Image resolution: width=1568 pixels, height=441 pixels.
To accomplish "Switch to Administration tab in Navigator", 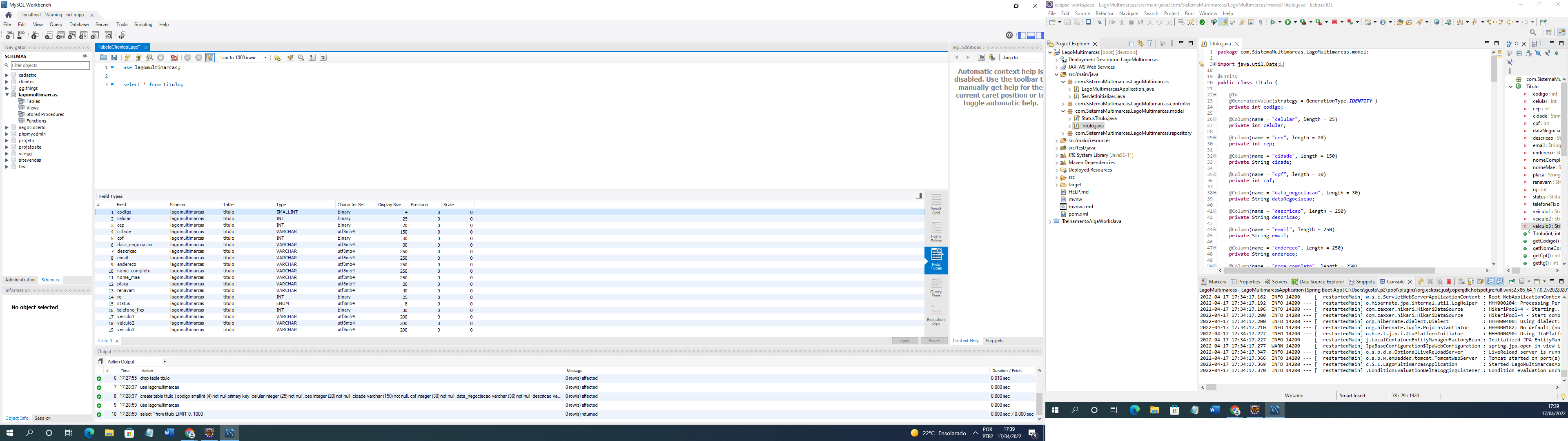I will point(20,280).
